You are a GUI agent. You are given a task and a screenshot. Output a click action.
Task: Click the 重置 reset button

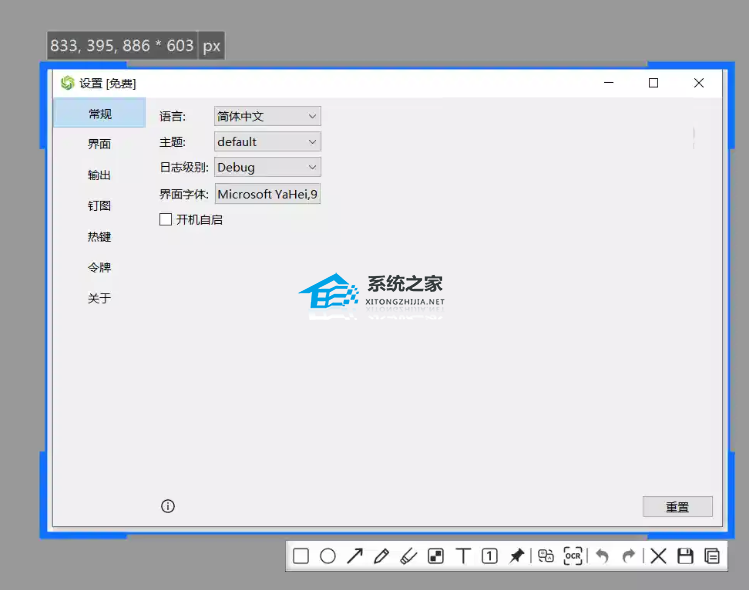tap(677, 507)
